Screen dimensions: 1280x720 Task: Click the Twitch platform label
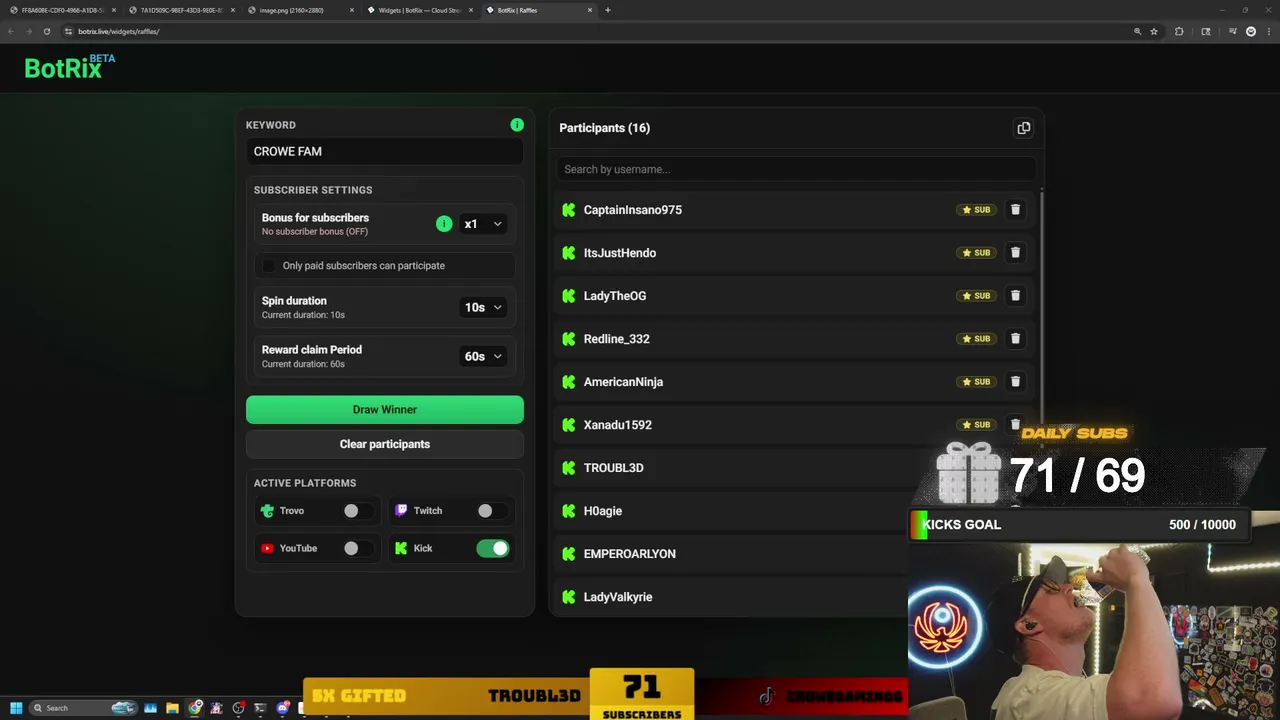point(428,511)
